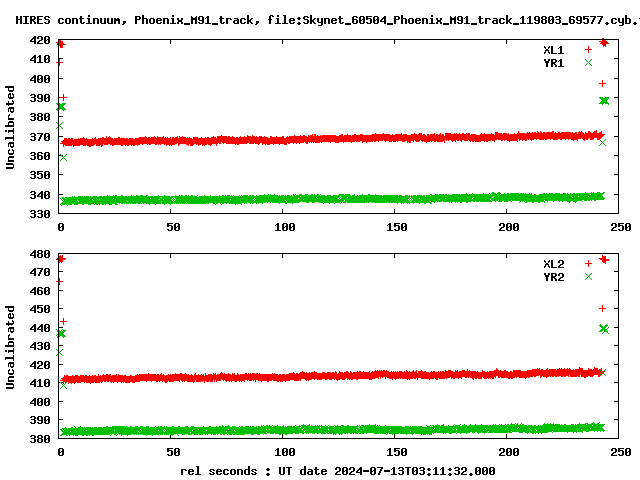Click the 250 x-axis tick label of top plot
The image size is (640, 480).
pos(621,227)
